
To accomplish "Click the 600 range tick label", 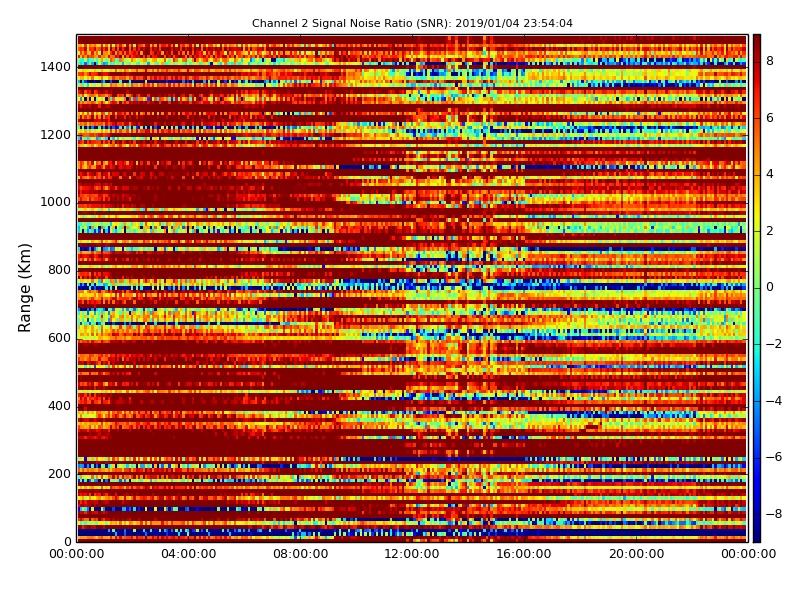I will click(59, 338).
